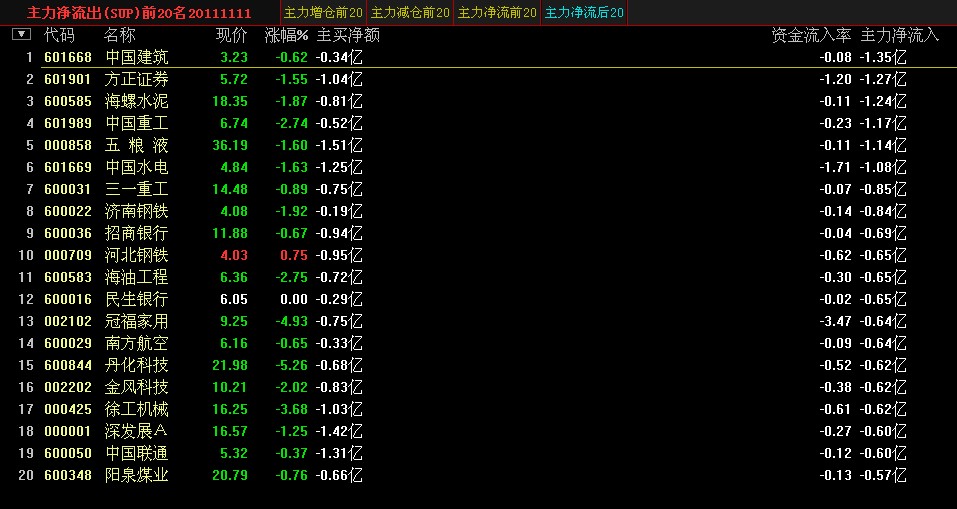Switch to the 主力减仓前20 tab
Viewport: 957px width, 509px height.
[410, 12]
